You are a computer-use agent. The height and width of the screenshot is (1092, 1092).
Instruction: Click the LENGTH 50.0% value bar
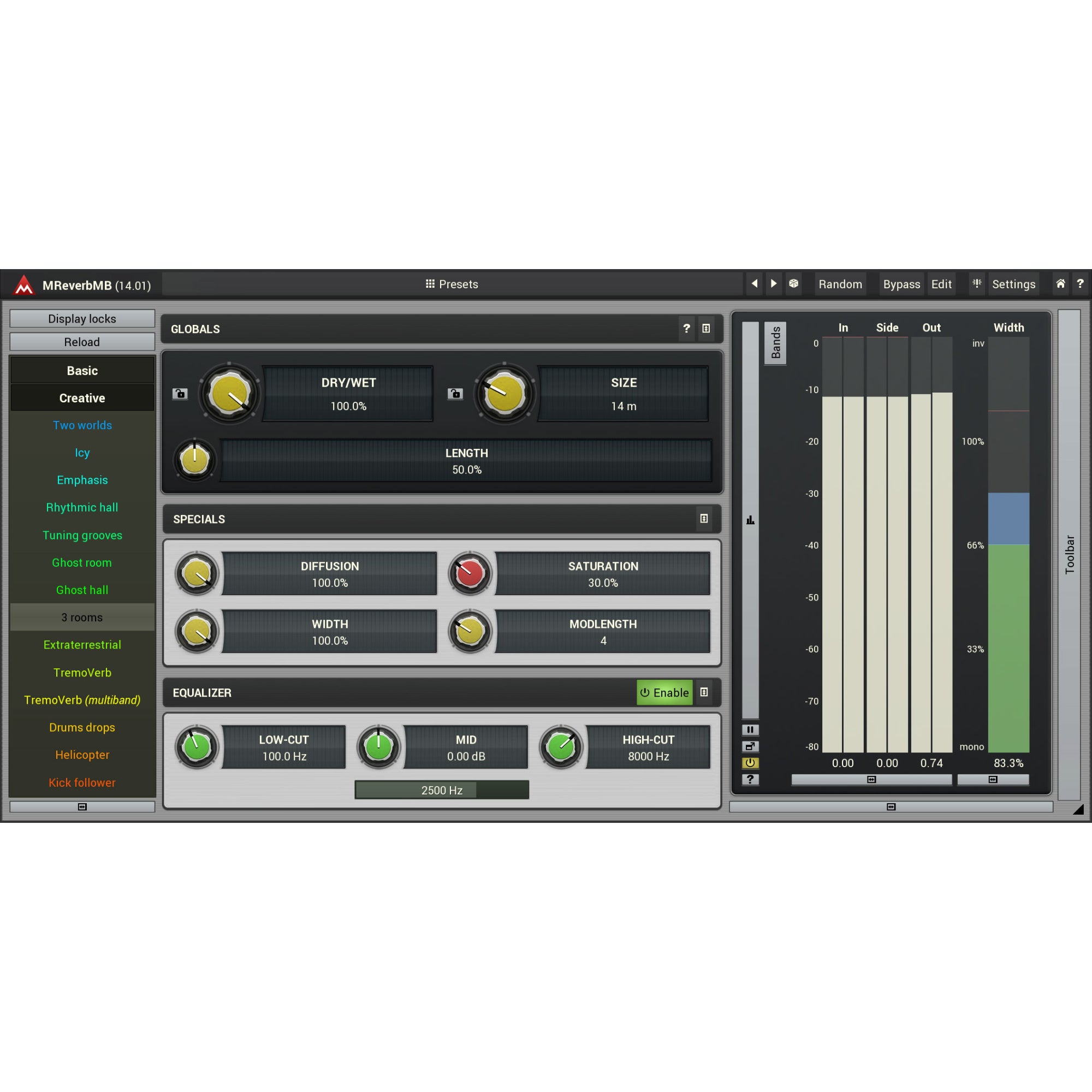click(x=466, y=461)
